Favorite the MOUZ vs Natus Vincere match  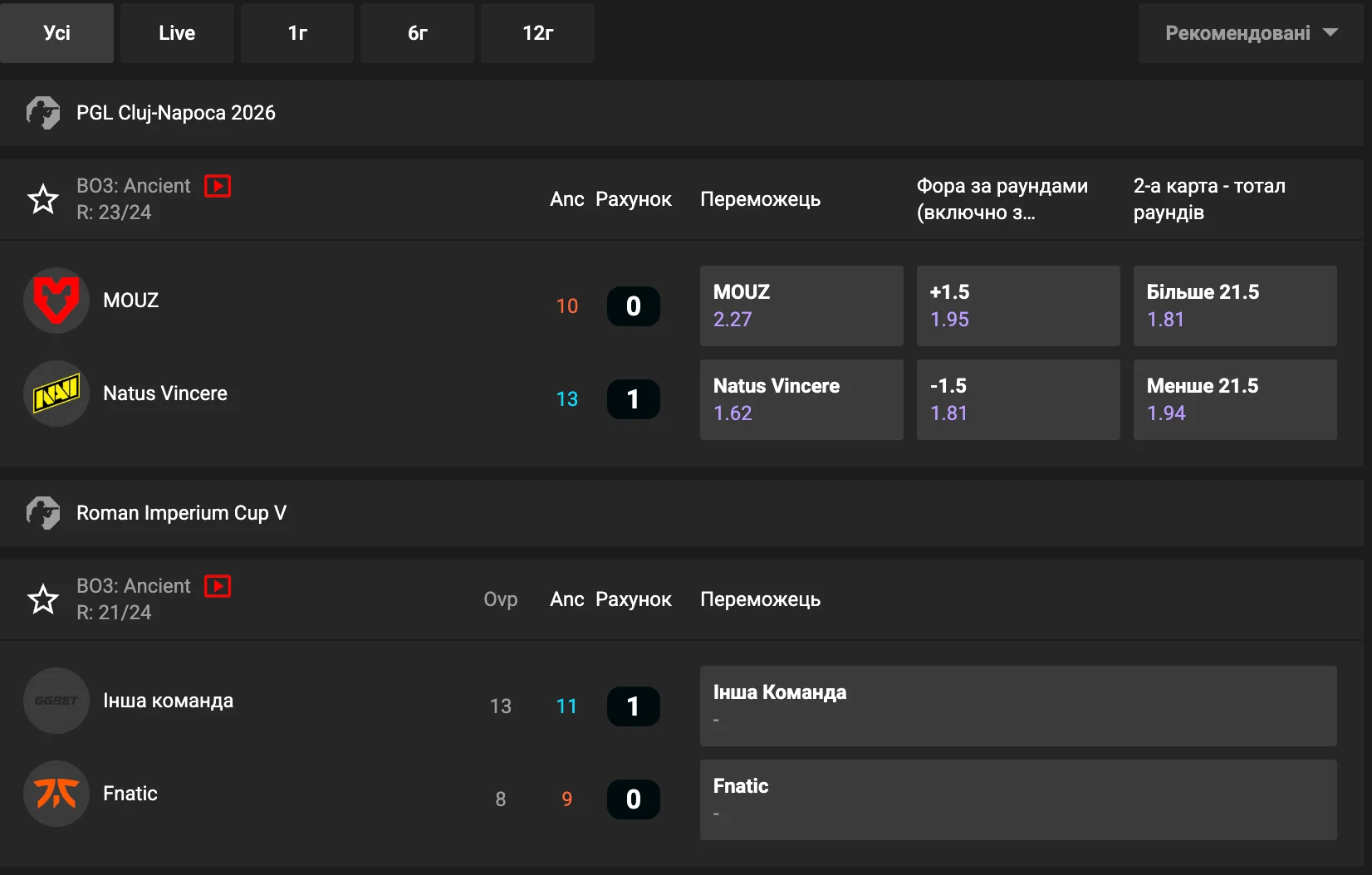pos(43,199)
